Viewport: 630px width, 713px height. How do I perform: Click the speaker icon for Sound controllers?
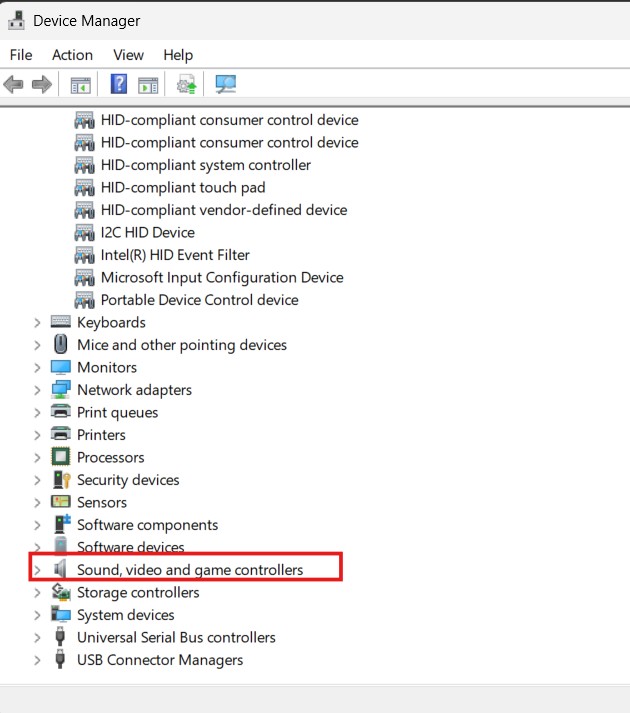point(61,570)
